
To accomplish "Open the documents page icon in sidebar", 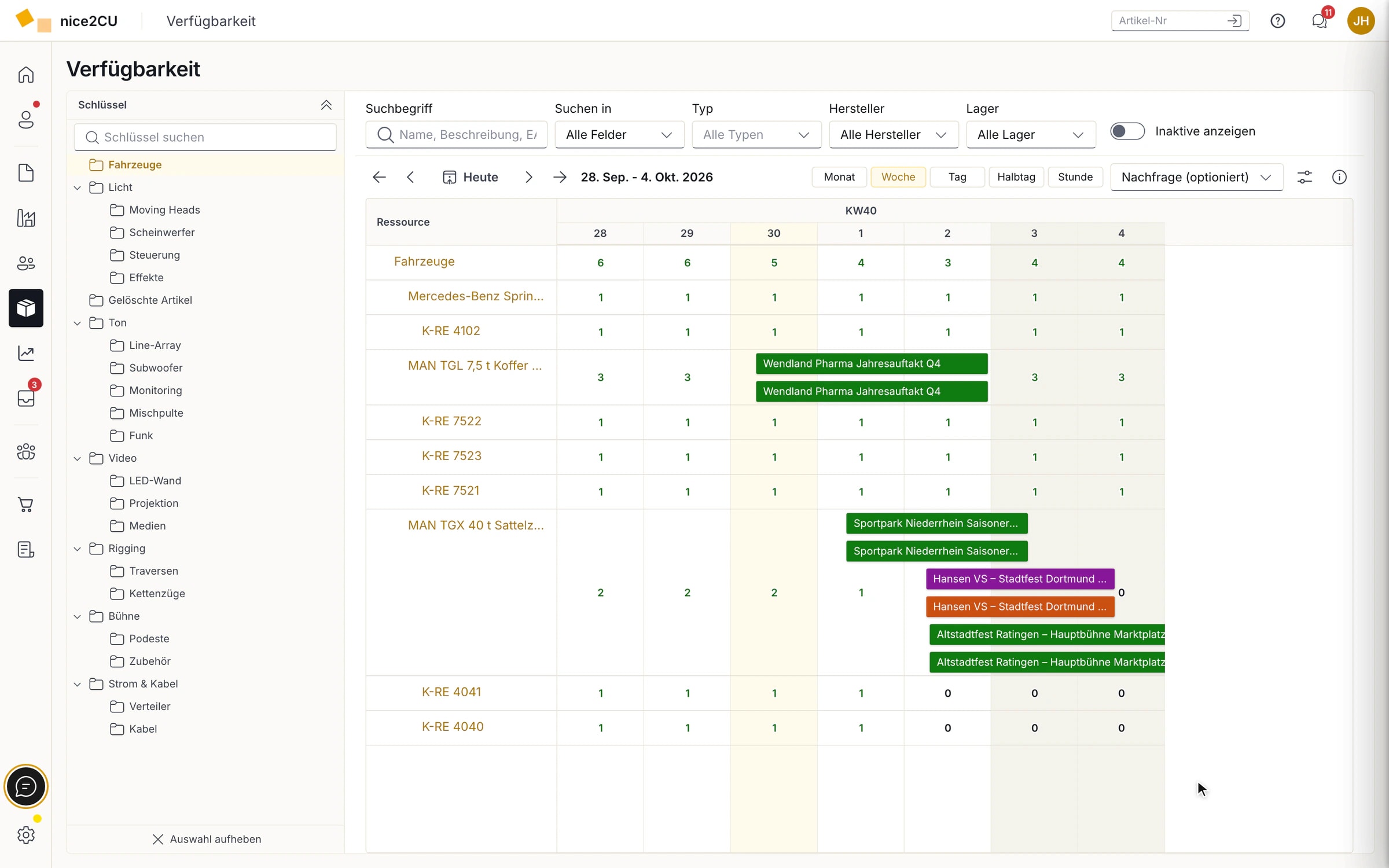I will (26, 172).
